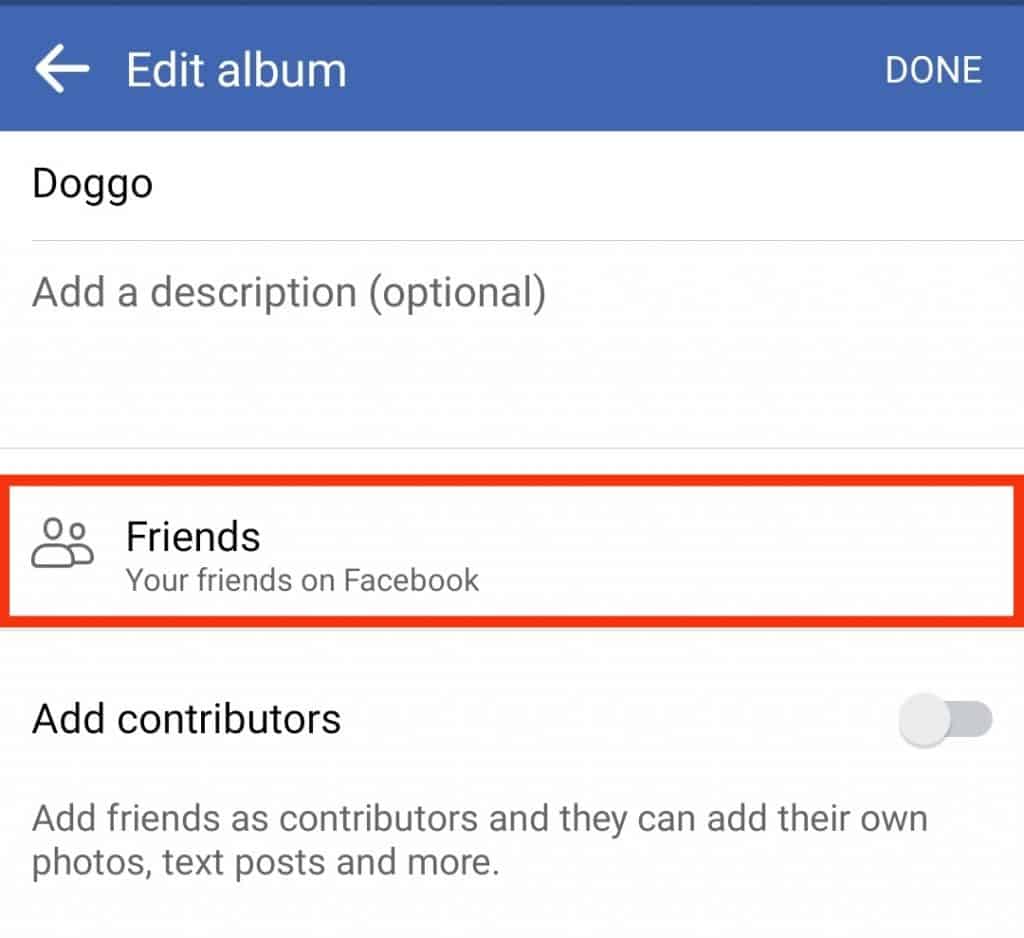Click the Edit album header title
Viewport: 1024px width, 938px height.
[235, 68]
